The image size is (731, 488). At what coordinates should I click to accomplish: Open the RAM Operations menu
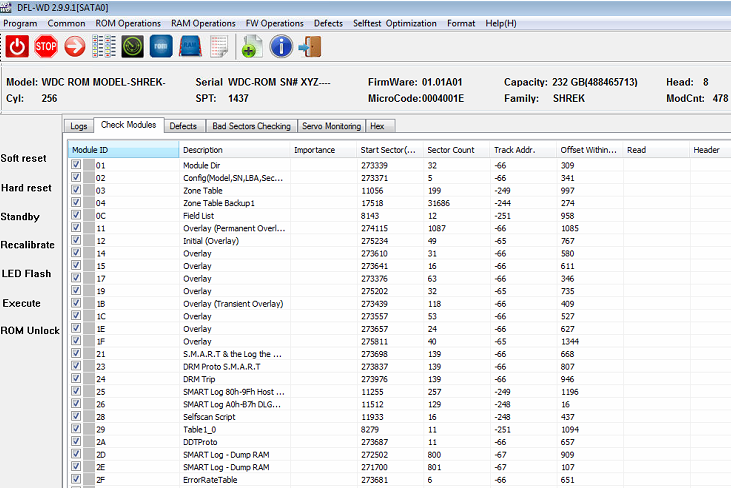pyautogui.click(x=203, y=23)
